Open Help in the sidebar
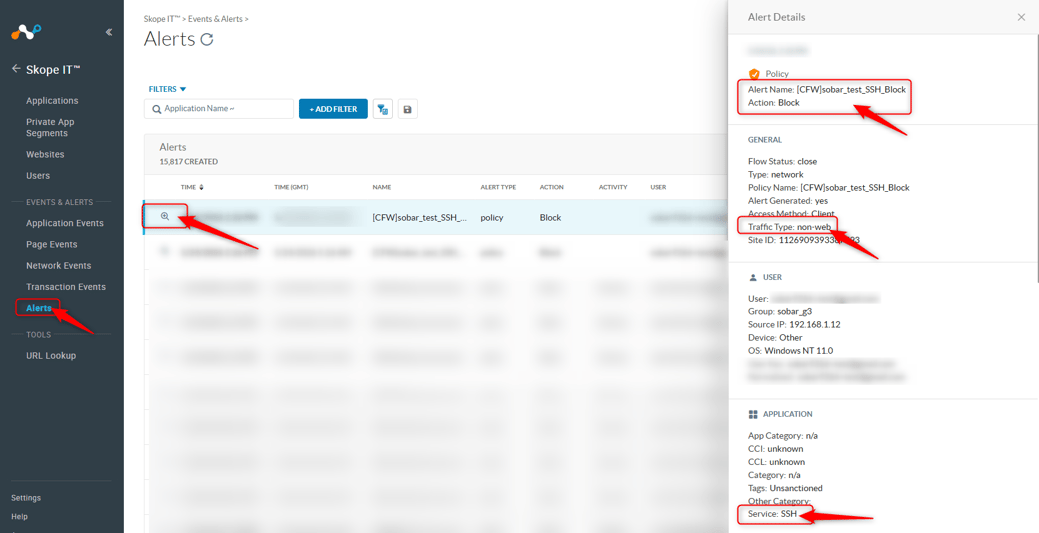The height and width of the screenshot is (533, 1039). (x=19, y=516)
